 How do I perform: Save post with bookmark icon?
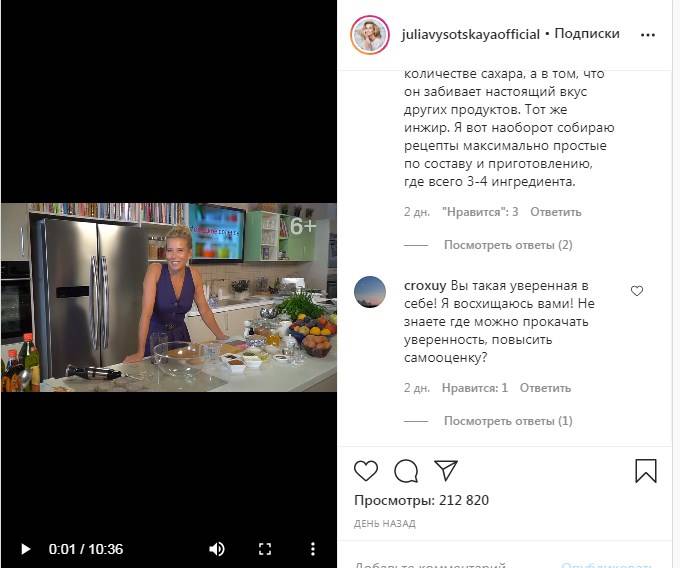click(x=646, y=471)
